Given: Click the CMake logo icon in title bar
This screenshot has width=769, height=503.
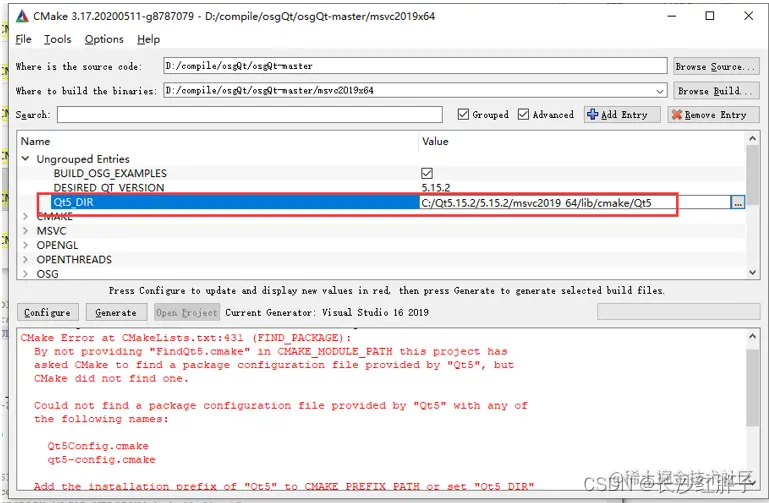Looking at the screenshot, I should (22, 16).
